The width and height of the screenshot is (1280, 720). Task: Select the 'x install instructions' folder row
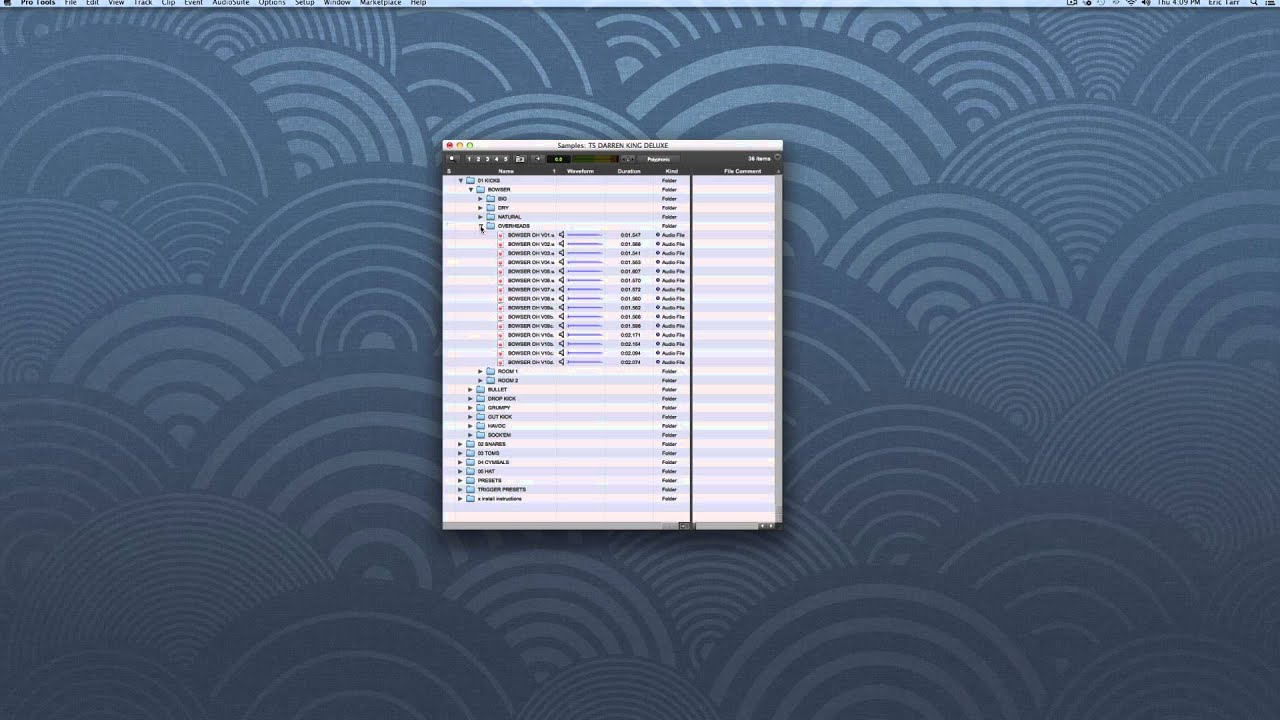(x=566, y=498)
